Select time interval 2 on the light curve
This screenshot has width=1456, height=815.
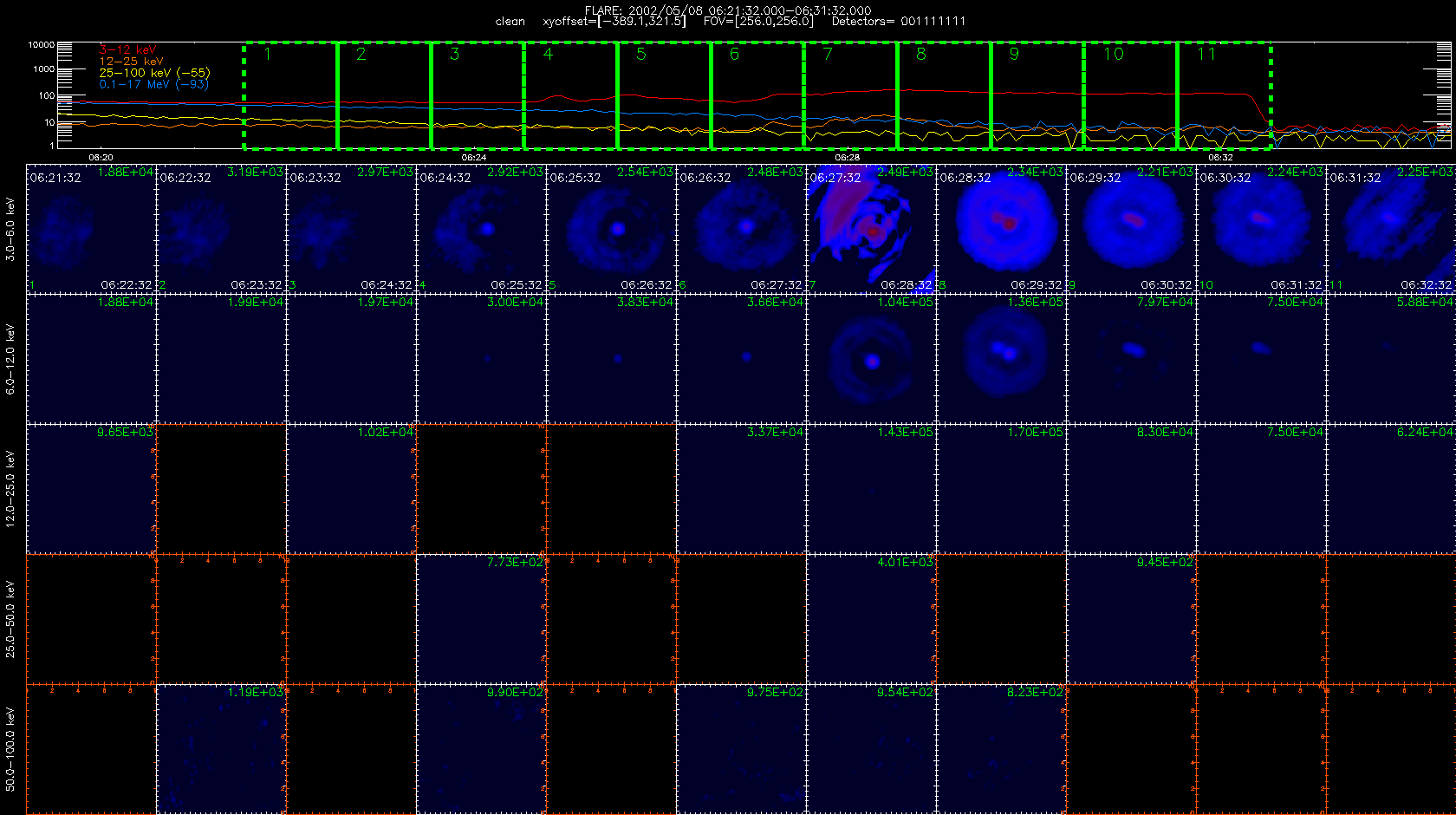tap(384, 95)
